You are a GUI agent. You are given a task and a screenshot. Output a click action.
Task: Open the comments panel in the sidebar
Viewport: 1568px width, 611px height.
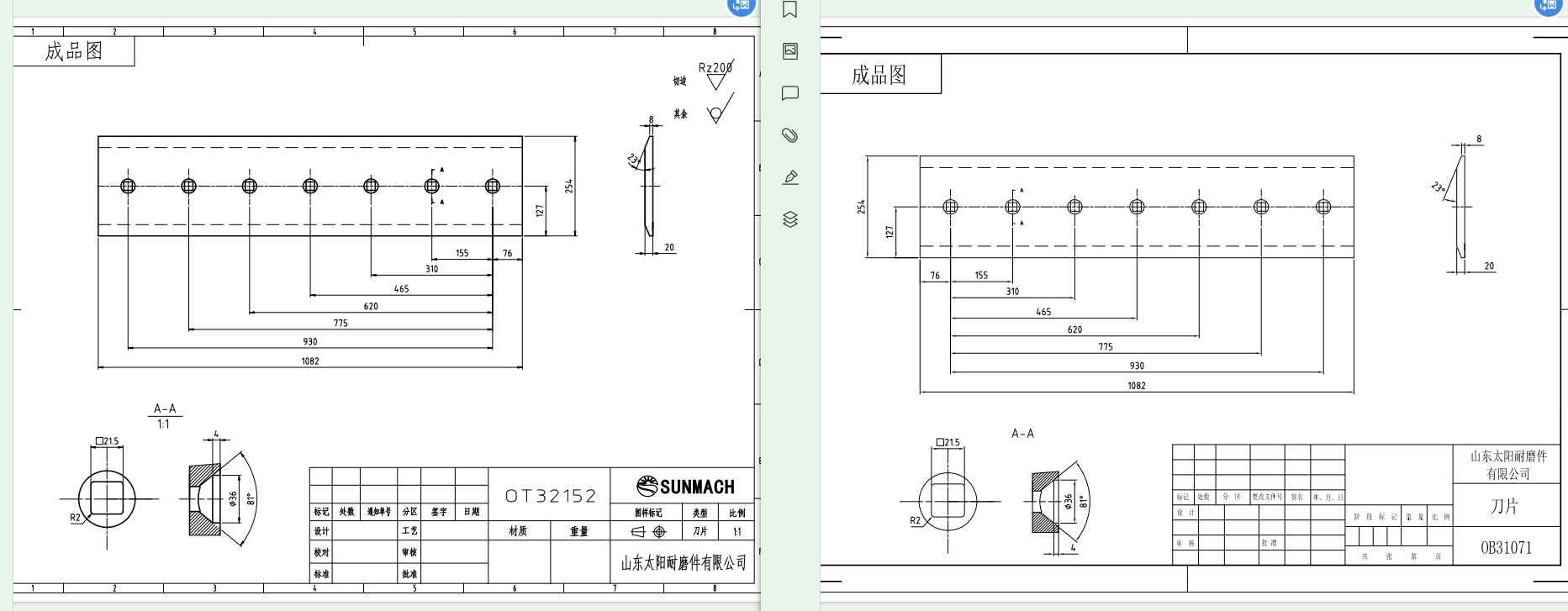click(x=789, y=93)
